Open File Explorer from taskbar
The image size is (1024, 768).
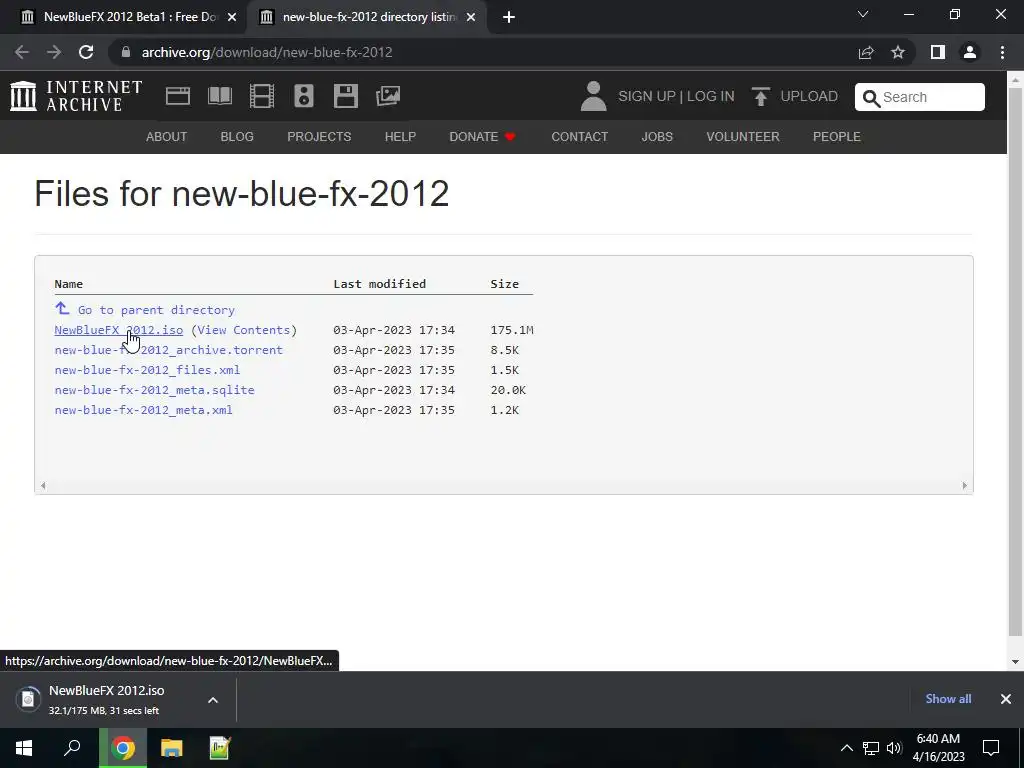(x=172, y=748)
